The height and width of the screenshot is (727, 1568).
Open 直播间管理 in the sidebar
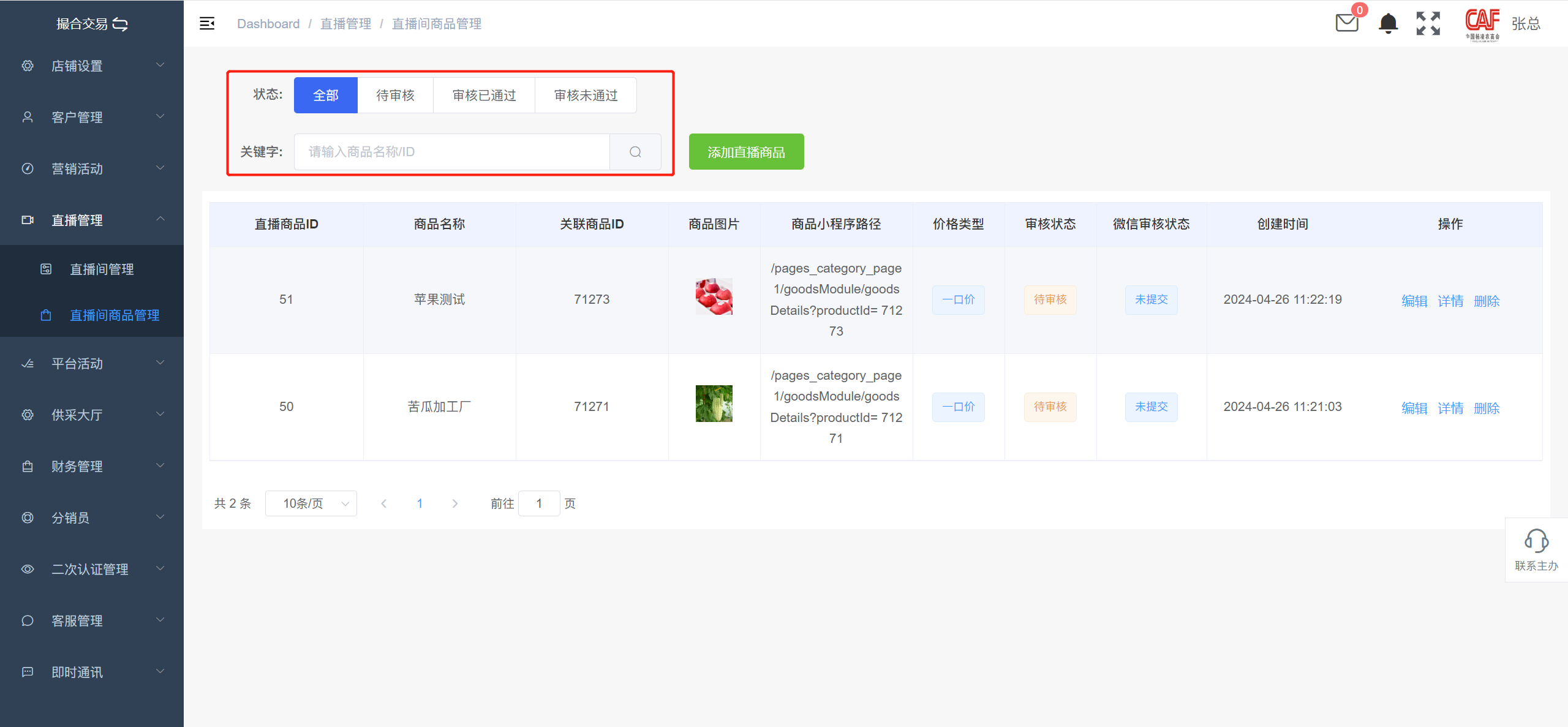click(x=102, y=269)
